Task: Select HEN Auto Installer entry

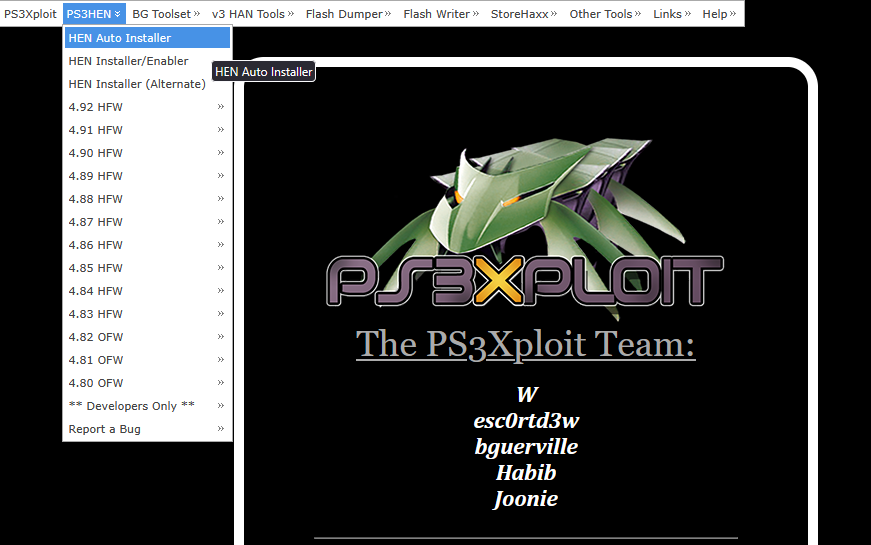Action: [x=147, y=38]
